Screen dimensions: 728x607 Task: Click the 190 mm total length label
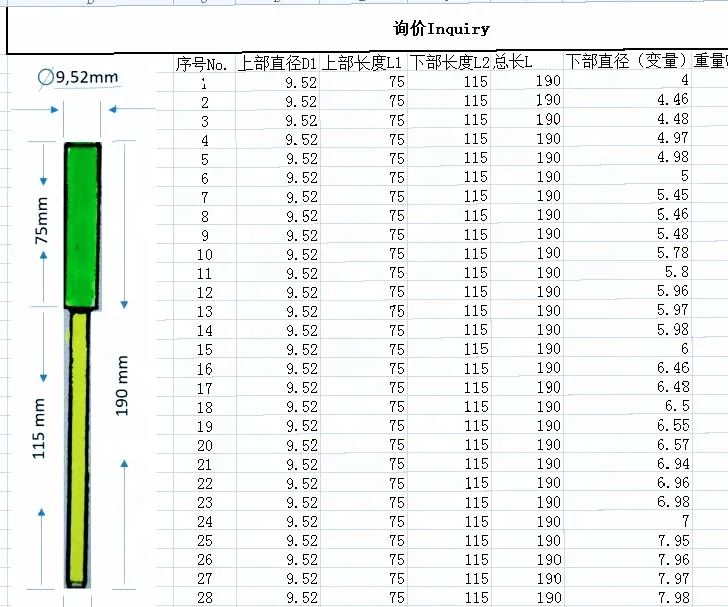click(x=121, y=385)
